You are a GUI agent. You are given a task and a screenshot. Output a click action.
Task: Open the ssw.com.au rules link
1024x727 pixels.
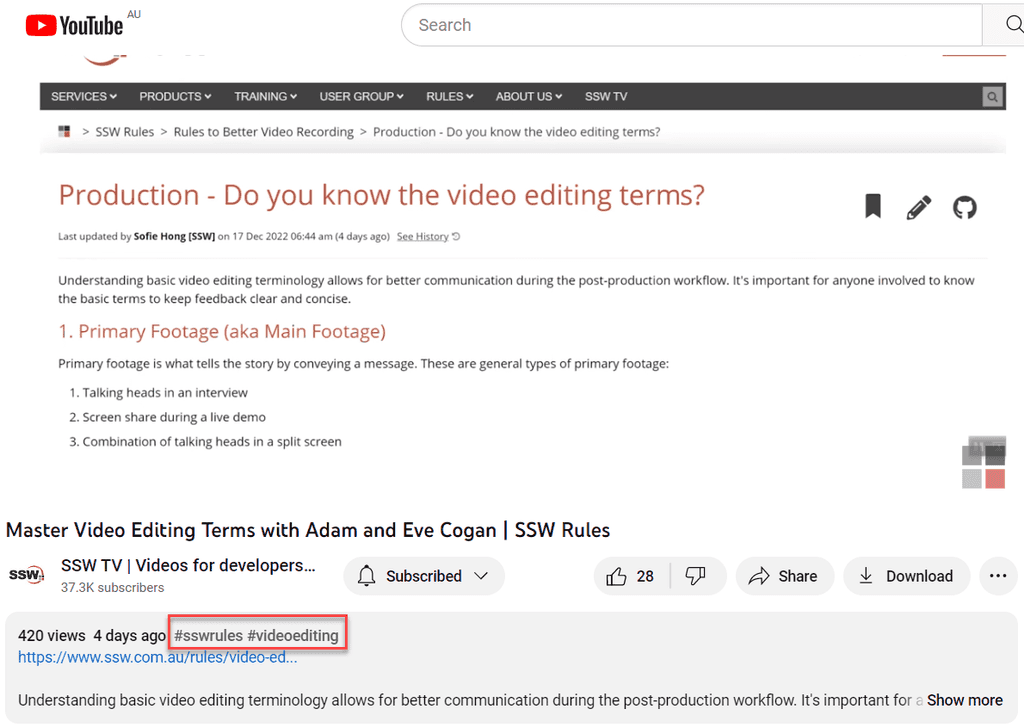coord(156,657)
